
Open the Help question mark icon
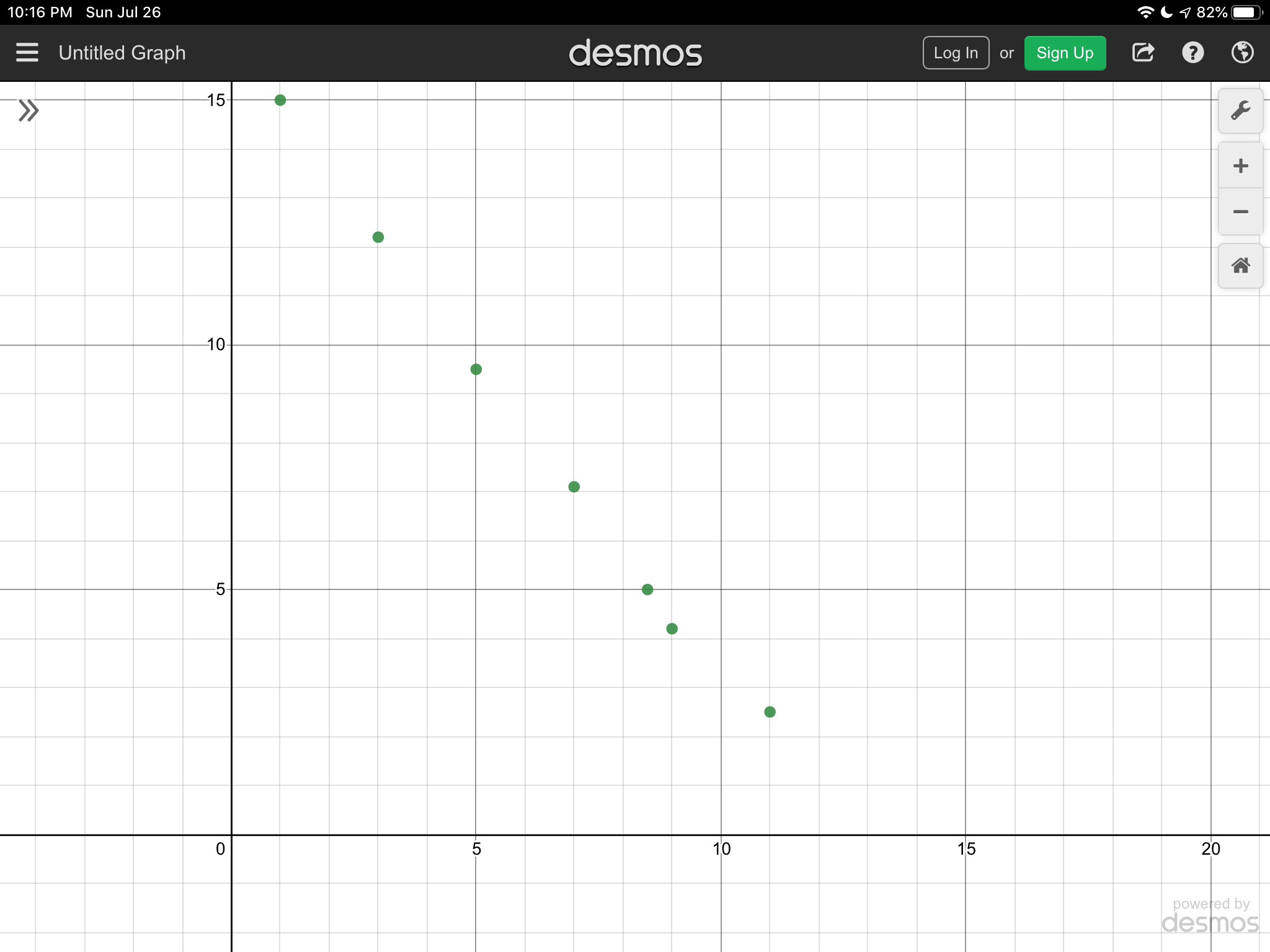1192,53
